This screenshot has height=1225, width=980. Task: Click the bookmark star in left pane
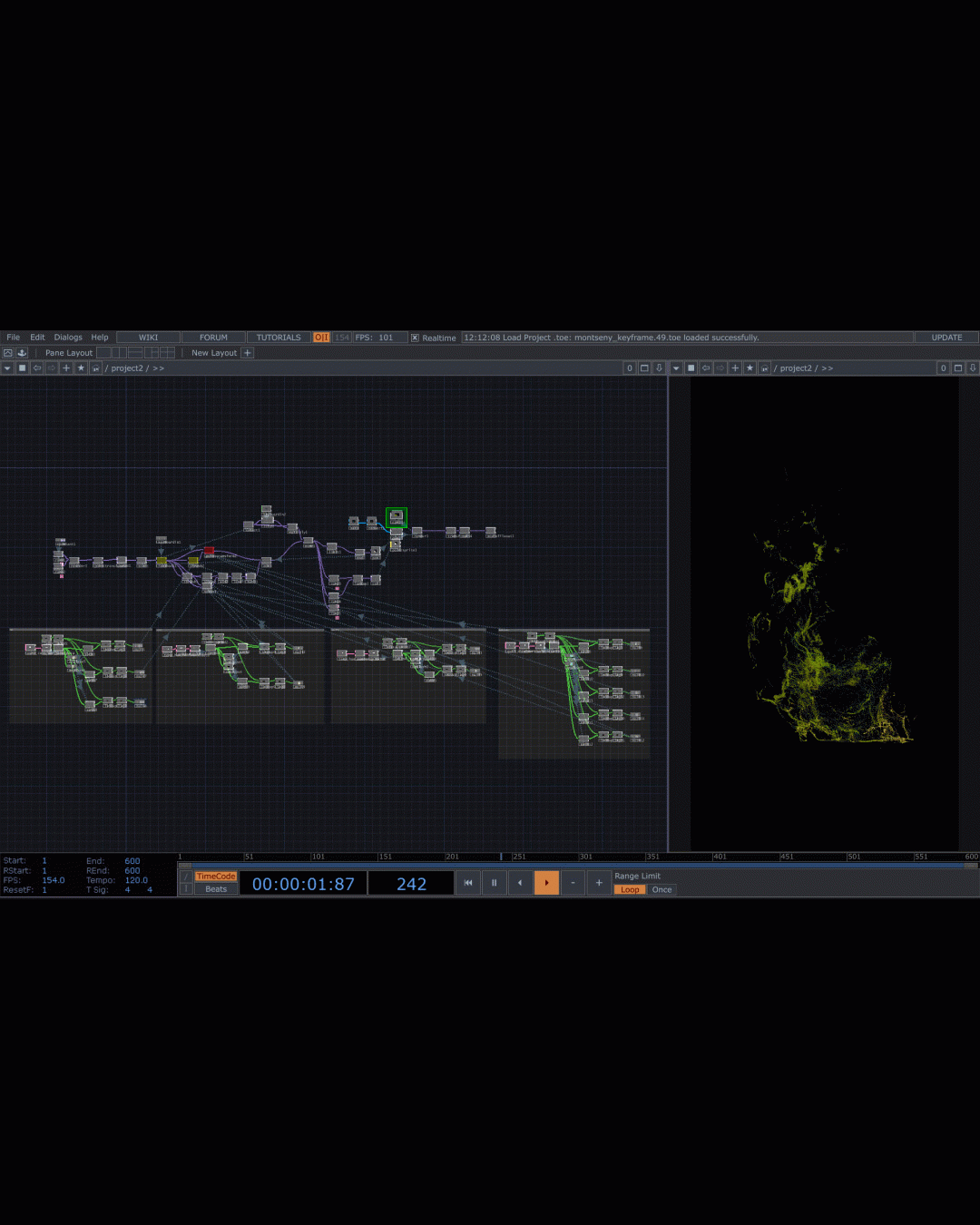[81, 368]
